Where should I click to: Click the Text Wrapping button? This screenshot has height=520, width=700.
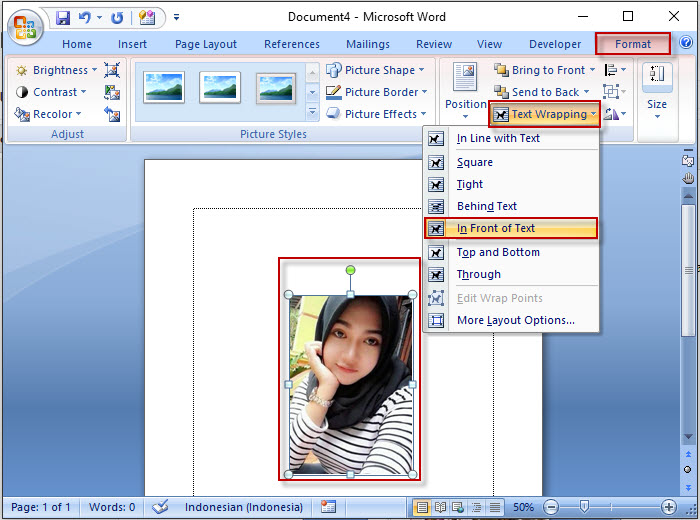tap(545, 114)
